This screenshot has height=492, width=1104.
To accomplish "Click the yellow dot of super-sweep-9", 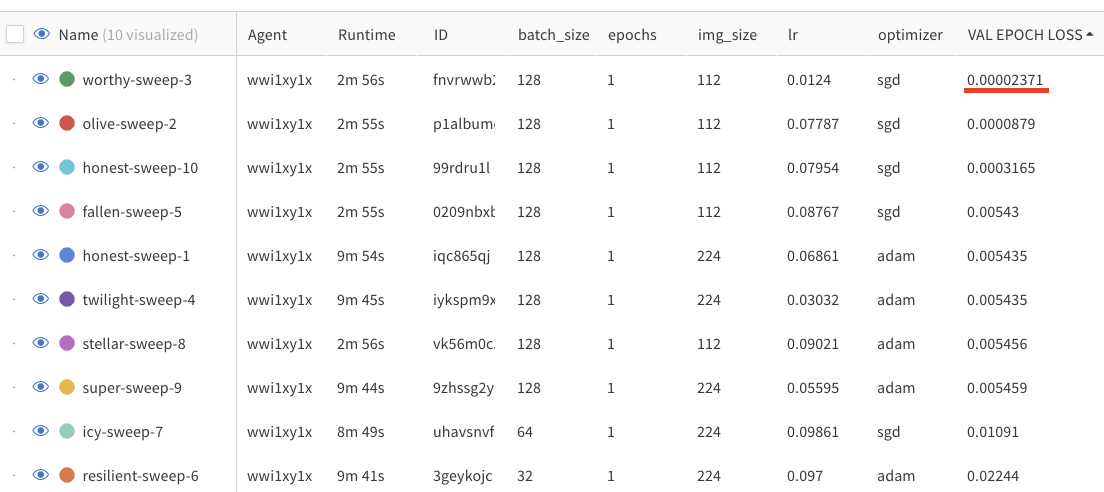I will (67, 387).
